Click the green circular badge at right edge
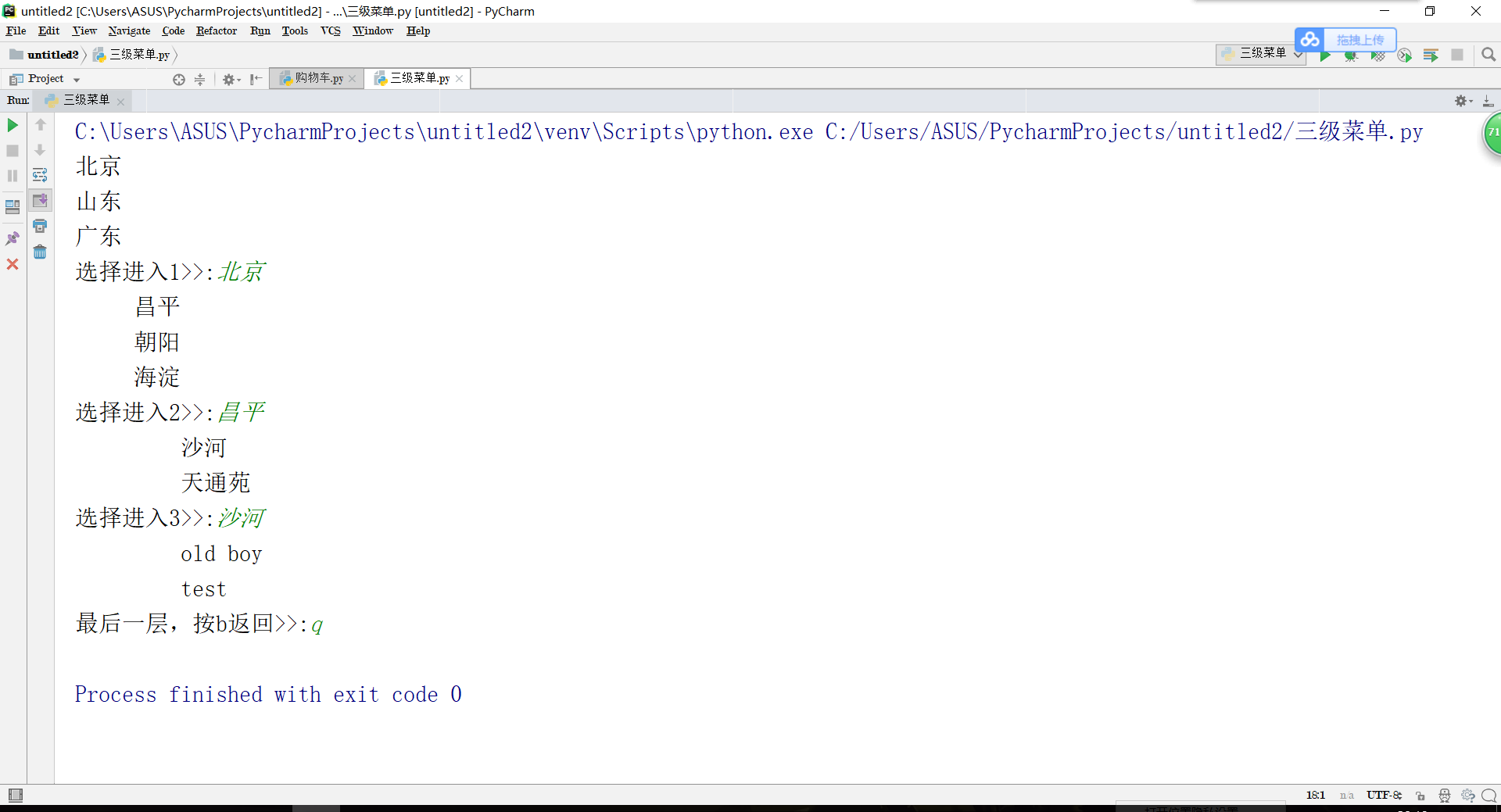 (1492, 133)
